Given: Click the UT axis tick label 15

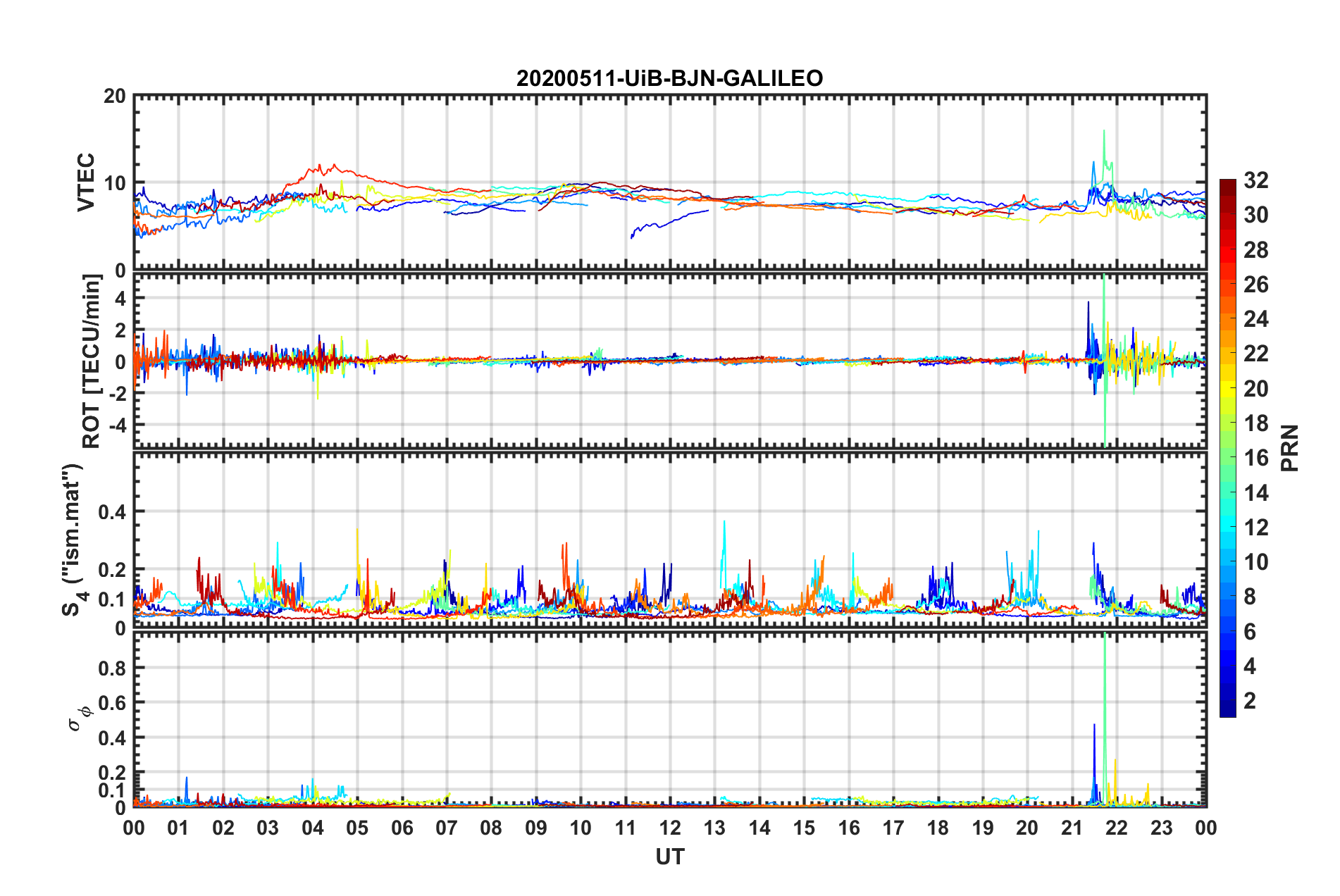Looking at the screenshot, I should pos(804,828).
